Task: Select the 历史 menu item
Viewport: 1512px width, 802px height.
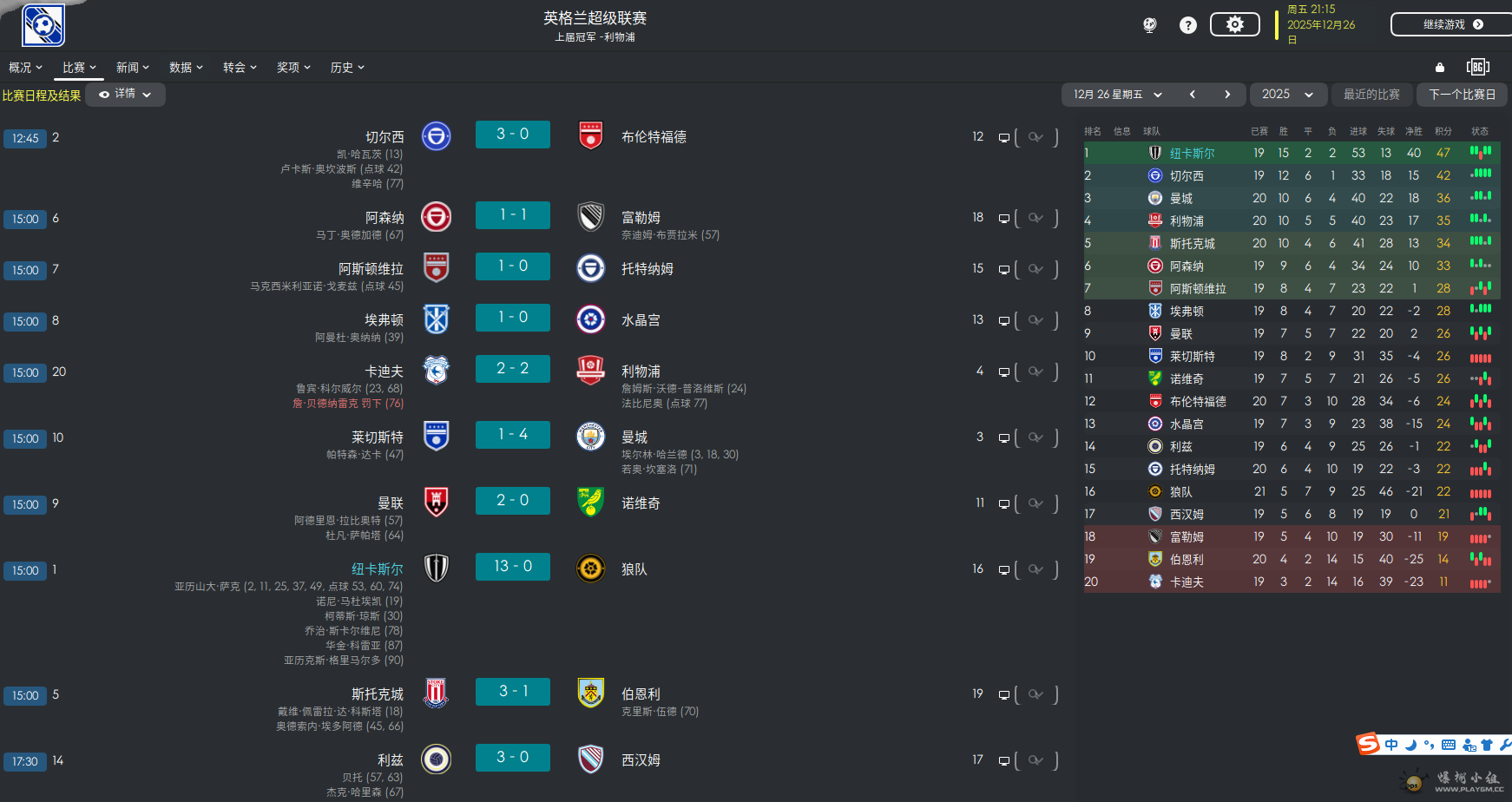Action: click(347, 67)
